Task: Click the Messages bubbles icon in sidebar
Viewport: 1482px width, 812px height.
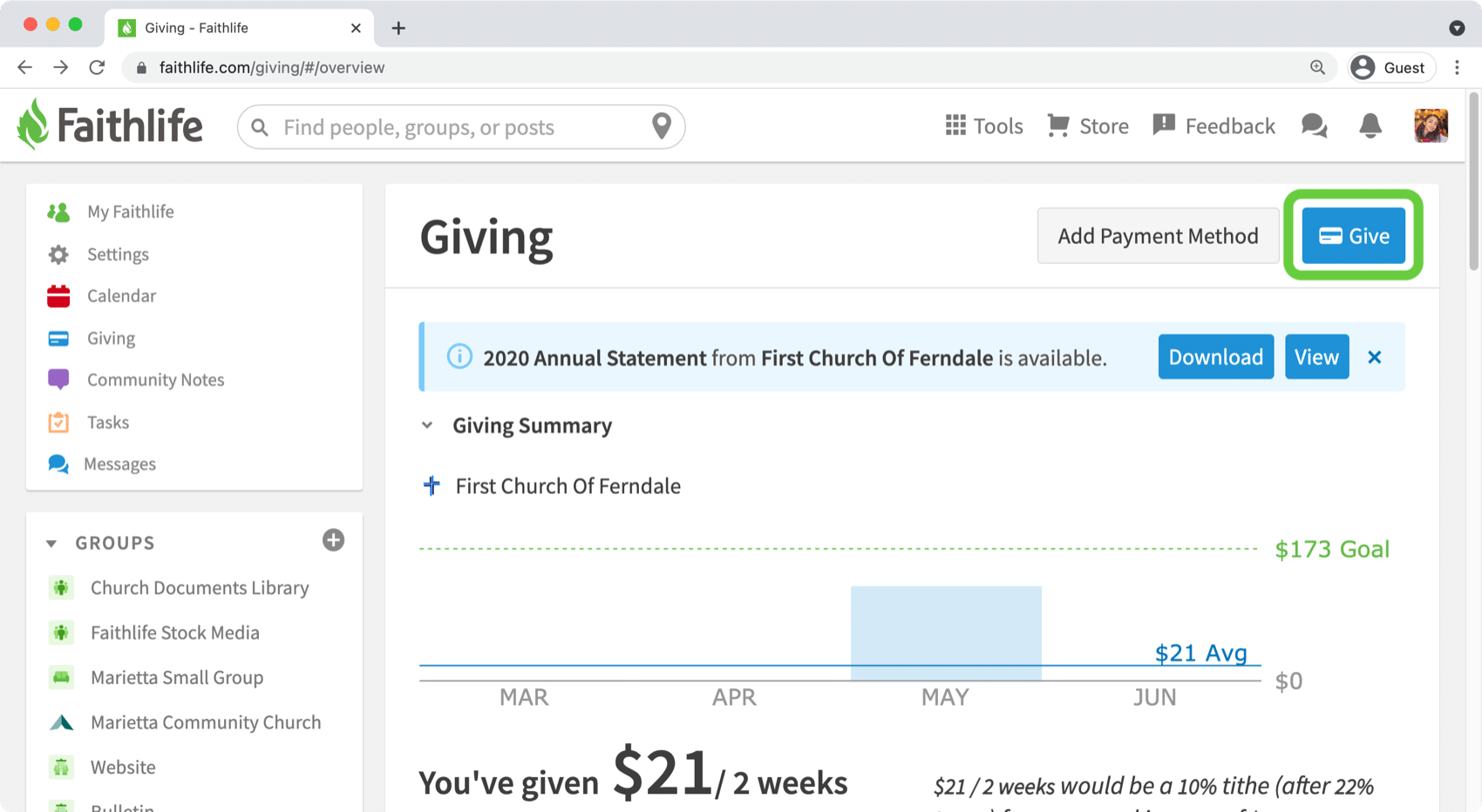Action: 58,464
